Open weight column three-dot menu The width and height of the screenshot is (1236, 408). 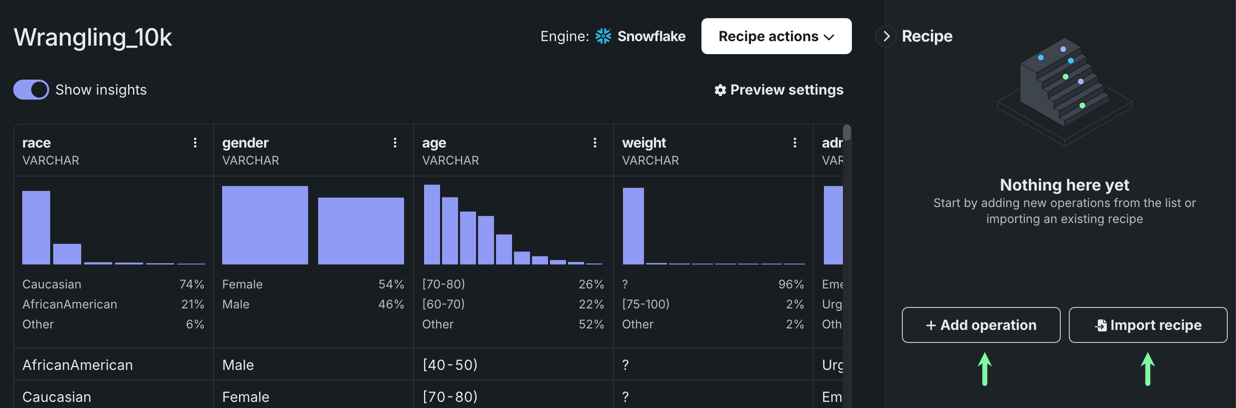coord(795,143)
